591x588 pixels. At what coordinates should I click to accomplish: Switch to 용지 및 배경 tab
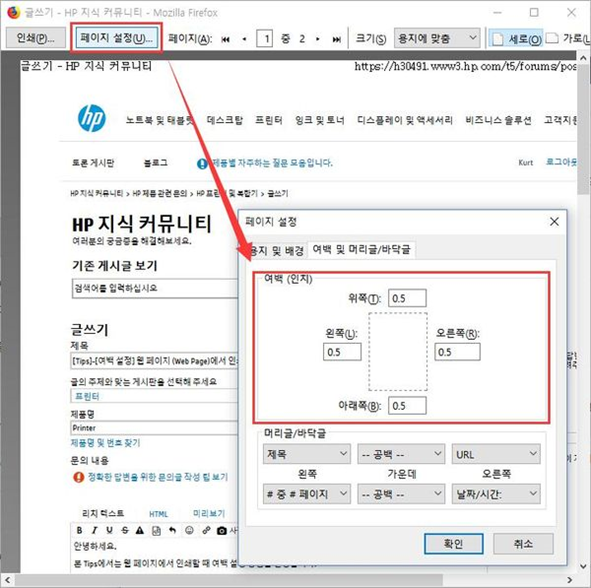277,250
